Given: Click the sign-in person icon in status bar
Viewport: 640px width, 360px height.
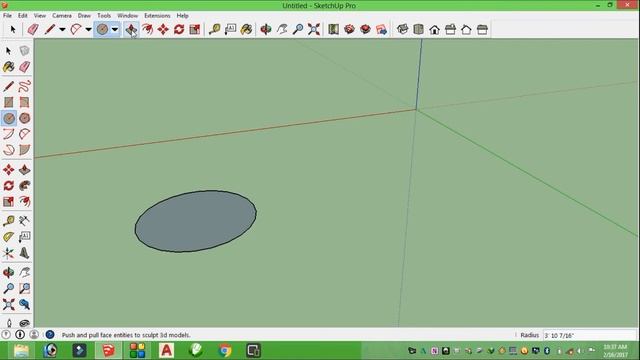Looking at the screenshot, I should click(x=34, y=335).
